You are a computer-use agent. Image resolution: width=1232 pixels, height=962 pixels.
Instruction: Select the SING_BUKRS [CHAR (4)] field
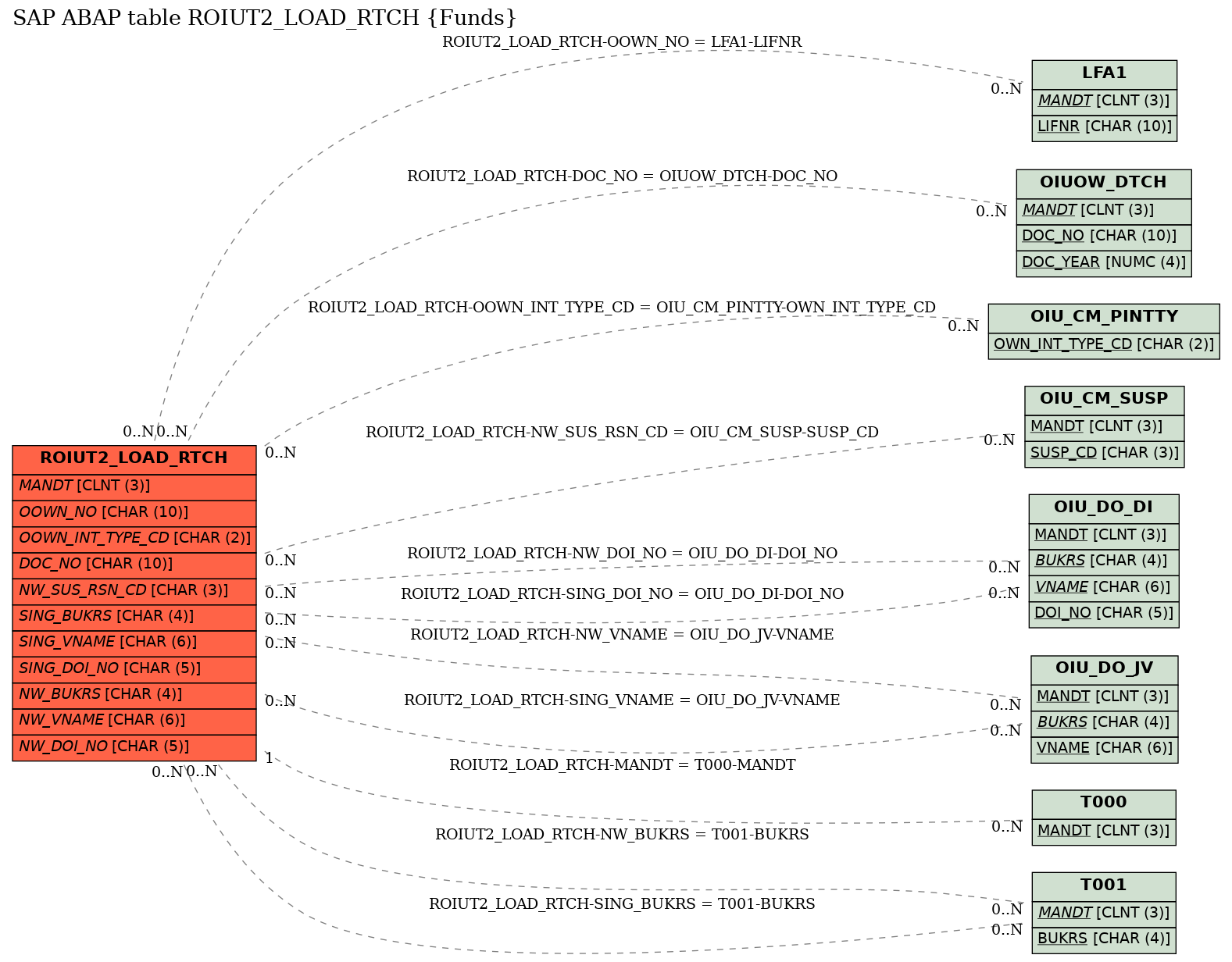(134, 616)
